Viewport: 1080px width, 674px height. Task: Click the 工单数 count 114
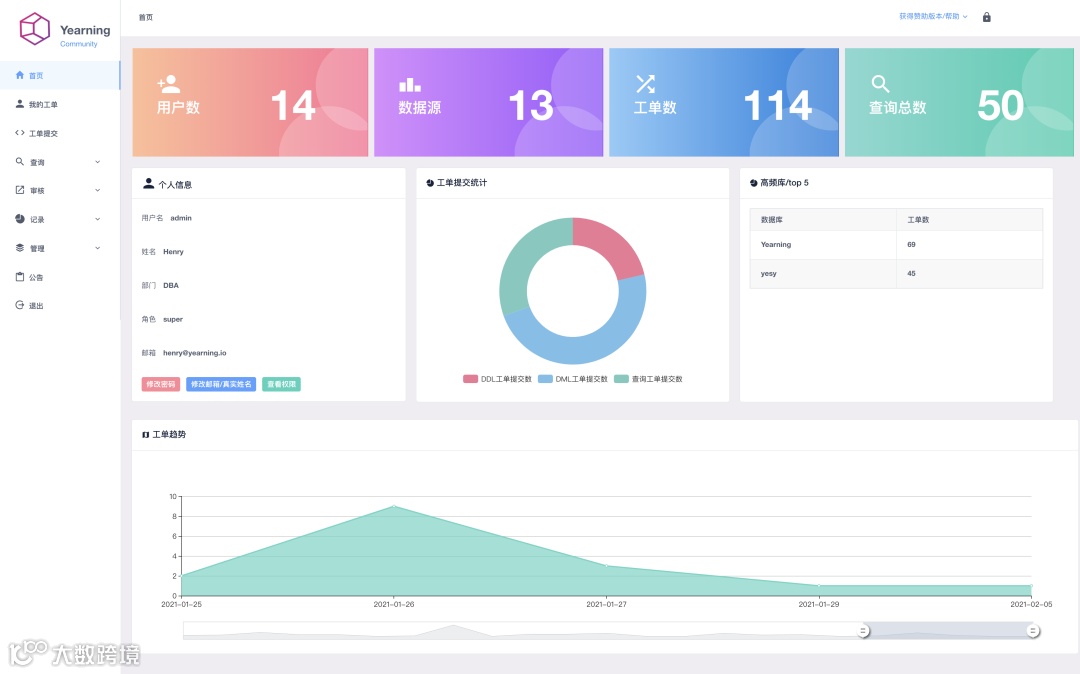tap(778, 105)
